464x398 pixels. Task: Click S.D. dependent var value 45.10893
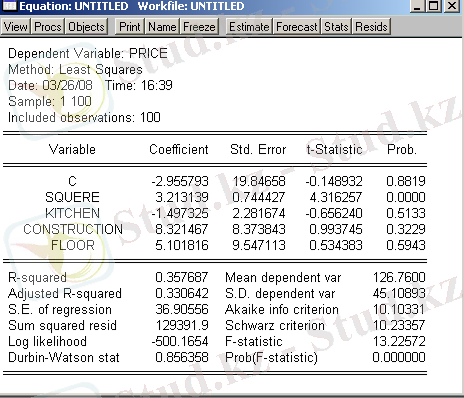click(x=399, y=293)
